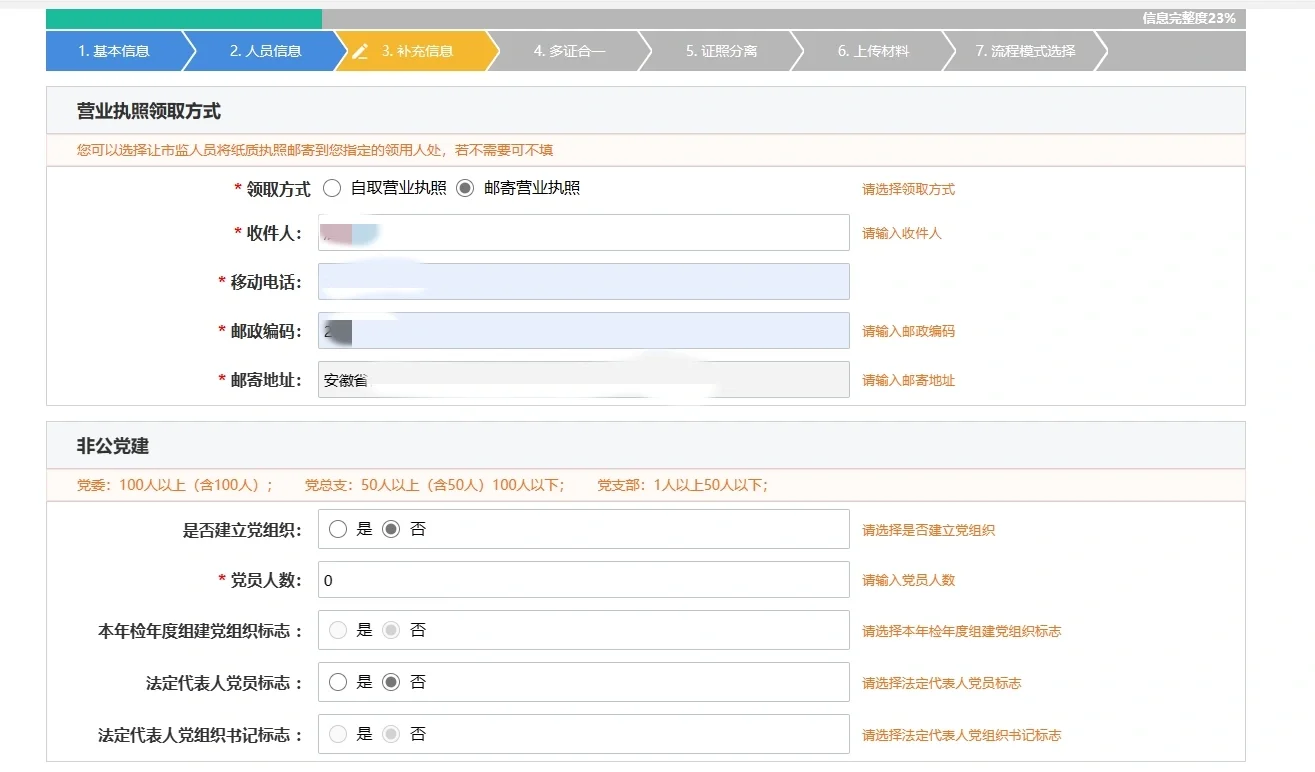Click the 邮政编码 input field
The height and width of the screenshot is (772, 1315).
pyautogui.click(x=583, y=331)
